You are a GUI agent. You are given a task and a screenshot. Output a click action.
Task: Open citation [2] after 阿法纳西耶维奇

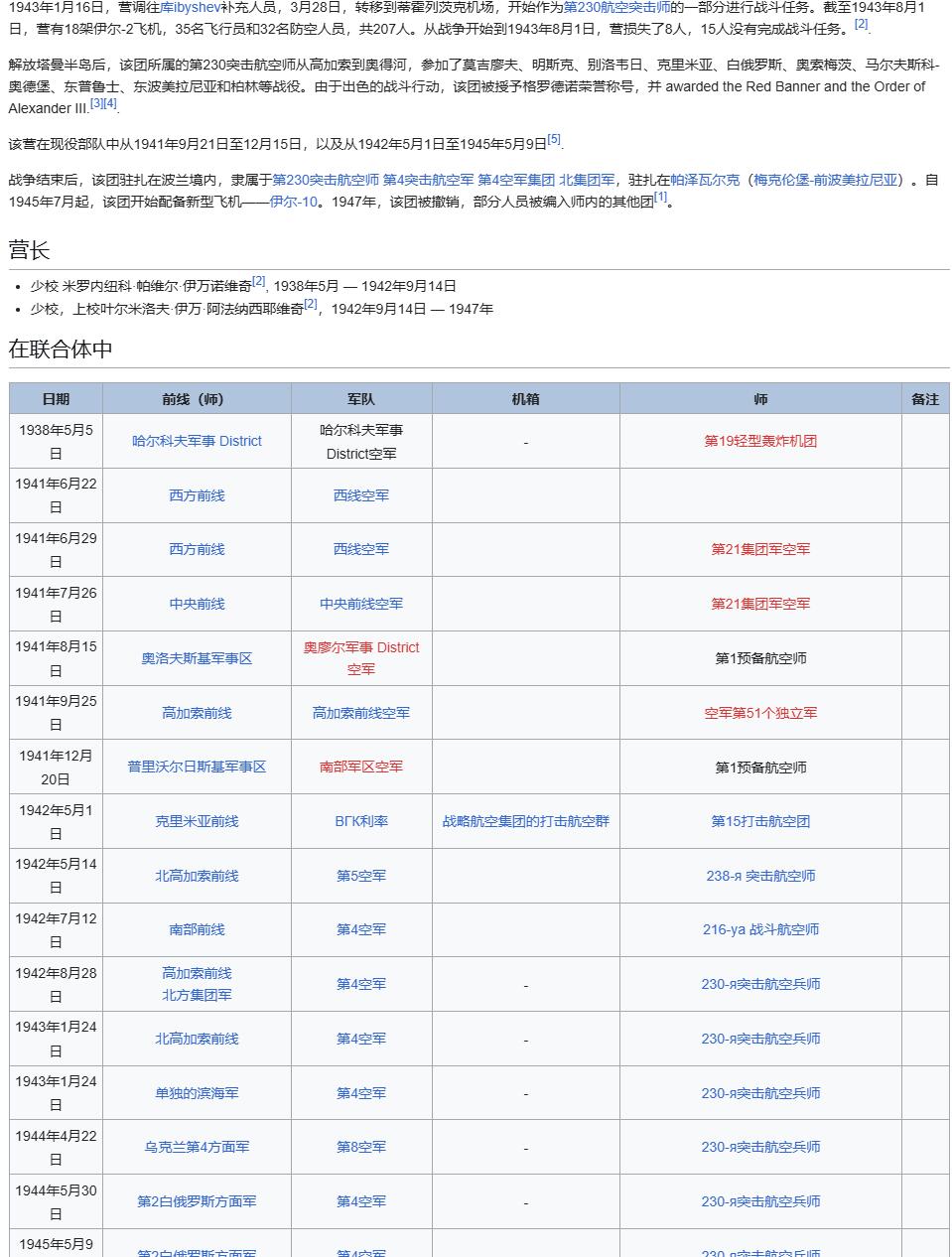coord(311,304)
